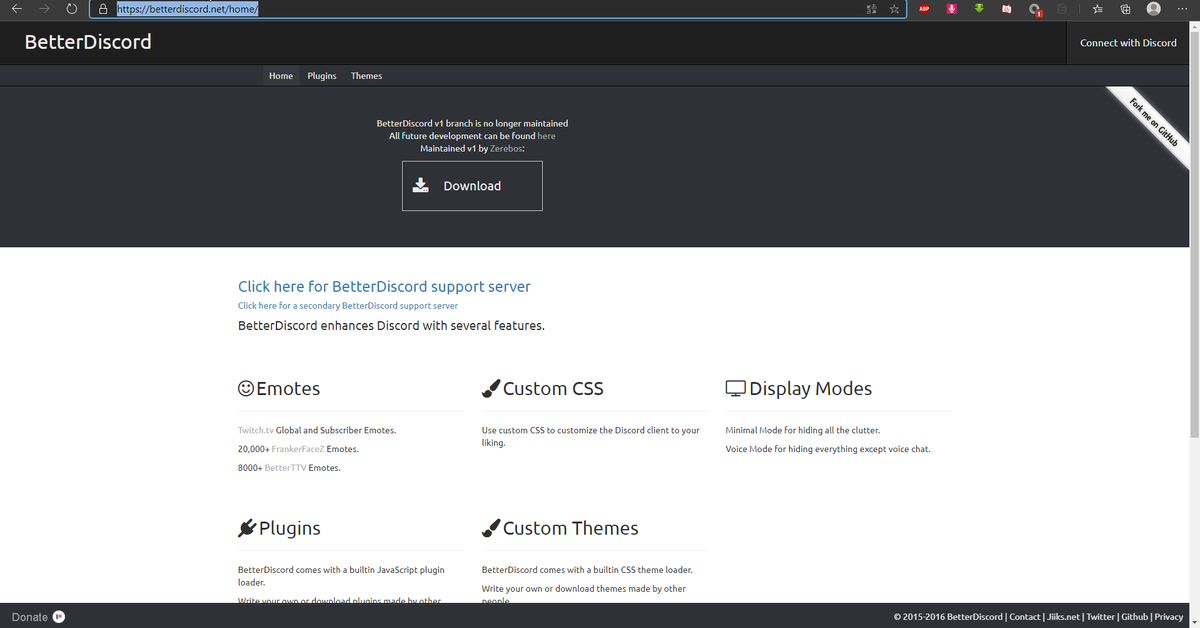
Task: Click the brush icon beside Custom Themes
Action: tap(490, 528)
